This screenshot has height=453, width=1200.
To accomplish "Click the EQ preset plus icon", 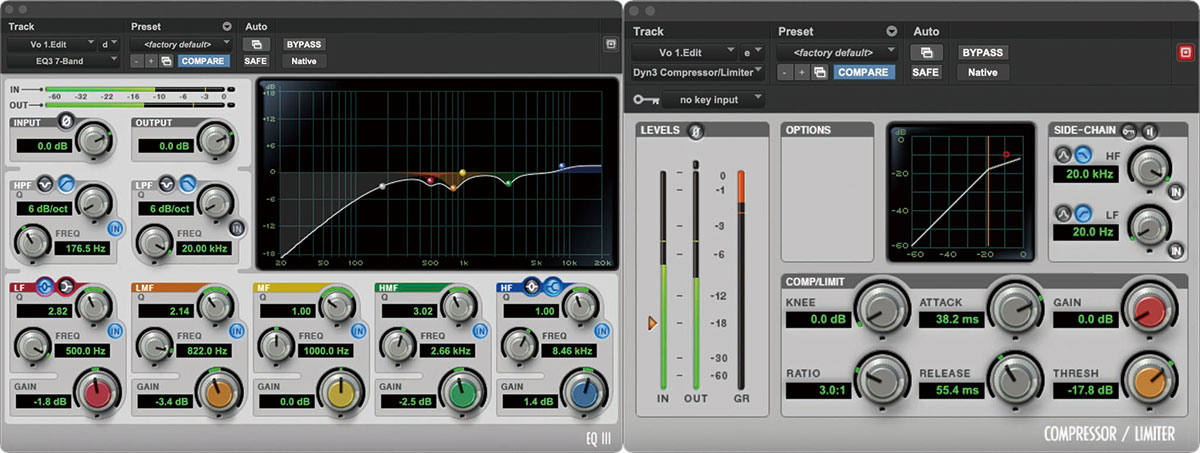I will point(151,61).
